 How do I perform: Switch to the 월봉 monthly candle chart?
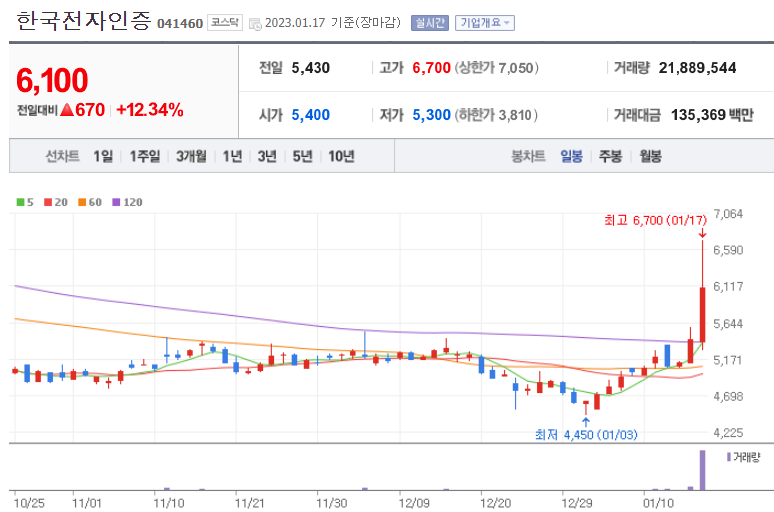(650, 157)
